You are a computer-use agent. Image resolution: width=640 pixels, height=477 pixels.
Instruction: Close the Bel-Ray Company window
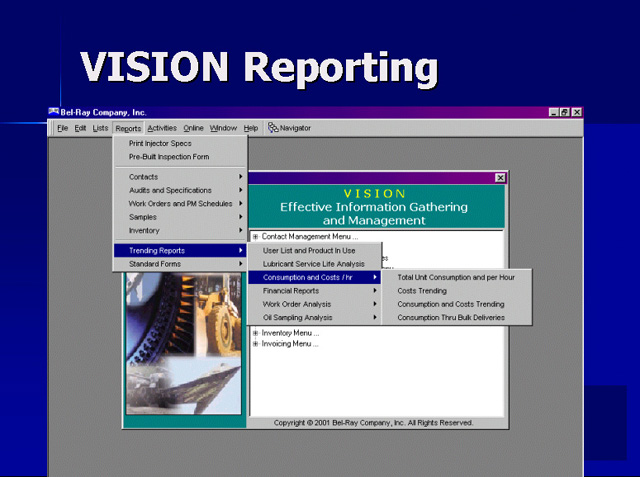click(x=576, y=112)
